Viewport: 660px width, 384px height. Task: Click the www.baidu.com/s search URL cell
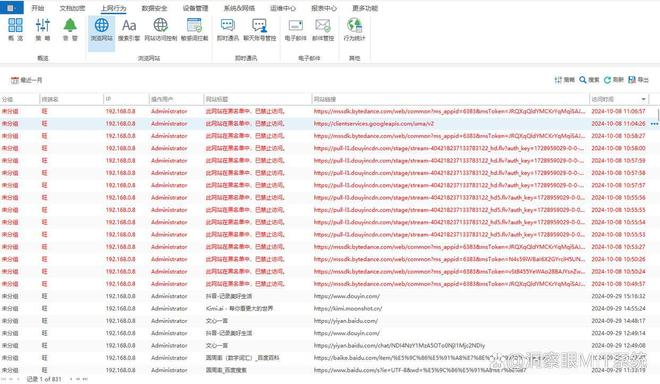[420, 370]
